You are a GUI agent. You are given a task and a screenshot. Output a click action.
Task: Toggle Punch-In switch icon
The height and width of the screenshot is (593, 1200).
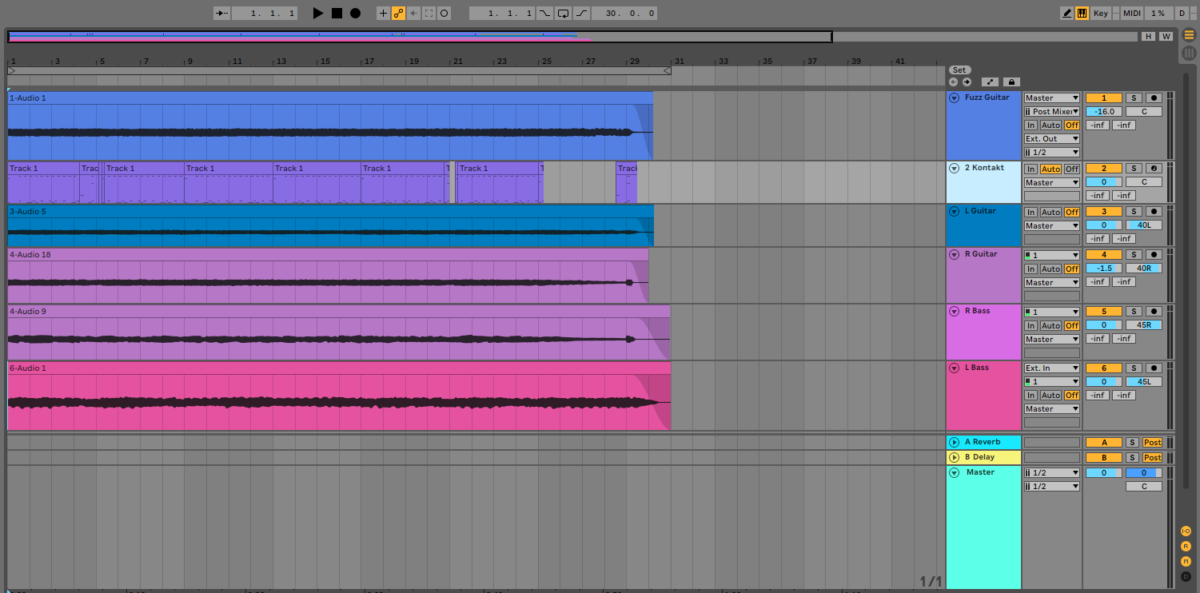[545, 13]
